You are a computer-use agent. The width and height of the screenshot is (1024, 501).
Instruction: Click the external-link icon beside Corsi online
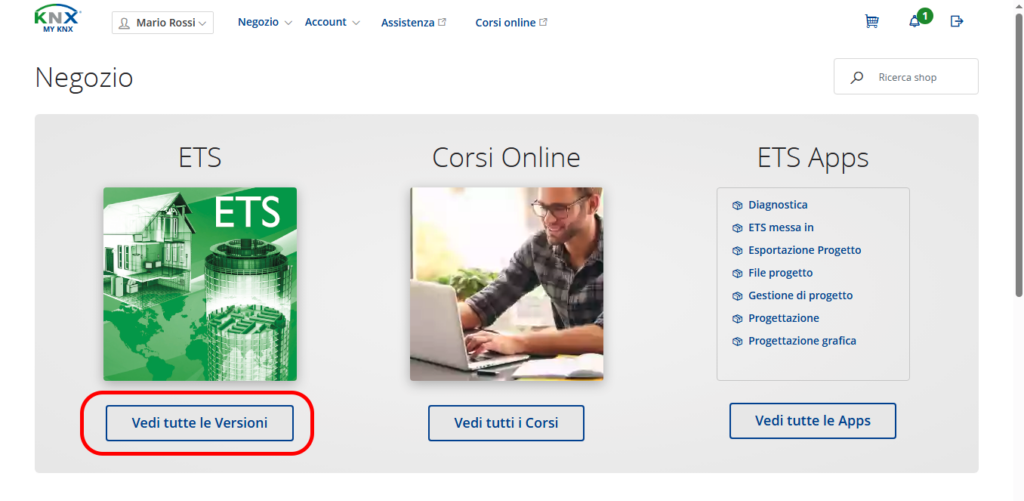tap(543, 22)
